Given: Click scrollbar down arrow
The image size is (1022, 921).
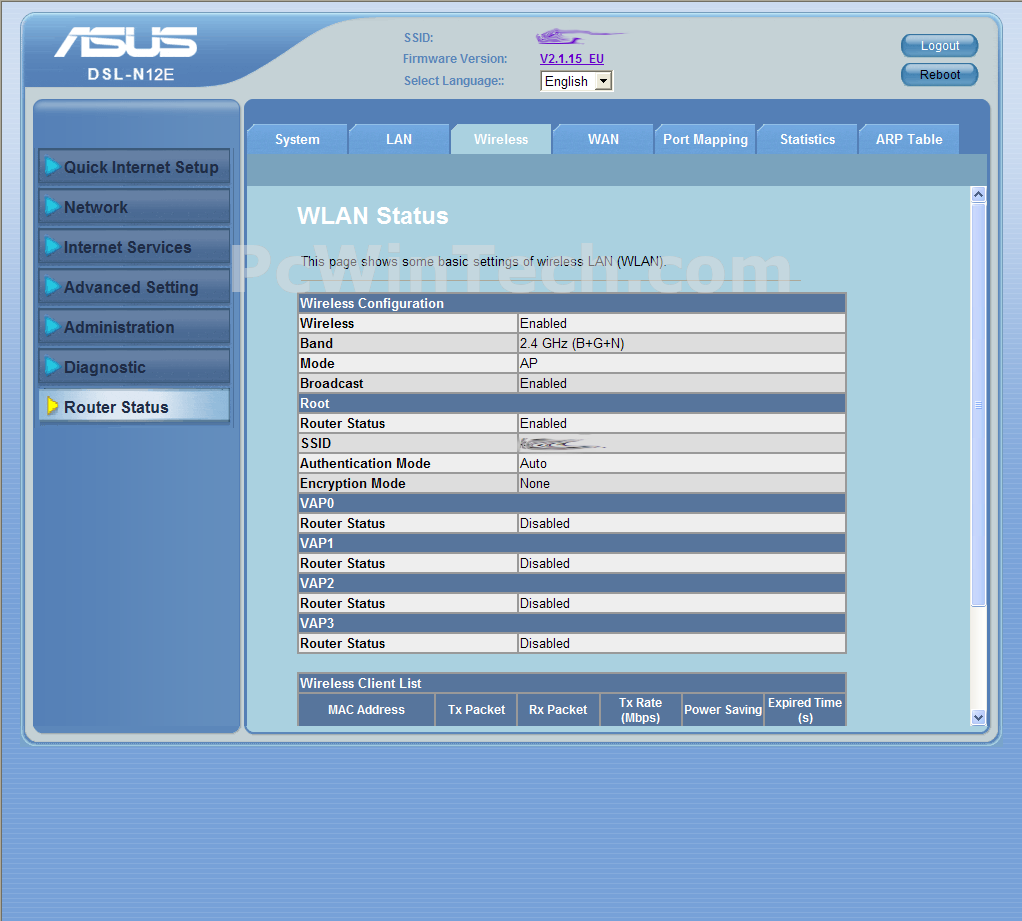Looking at the screenshot, I should (x=978, y=718).
